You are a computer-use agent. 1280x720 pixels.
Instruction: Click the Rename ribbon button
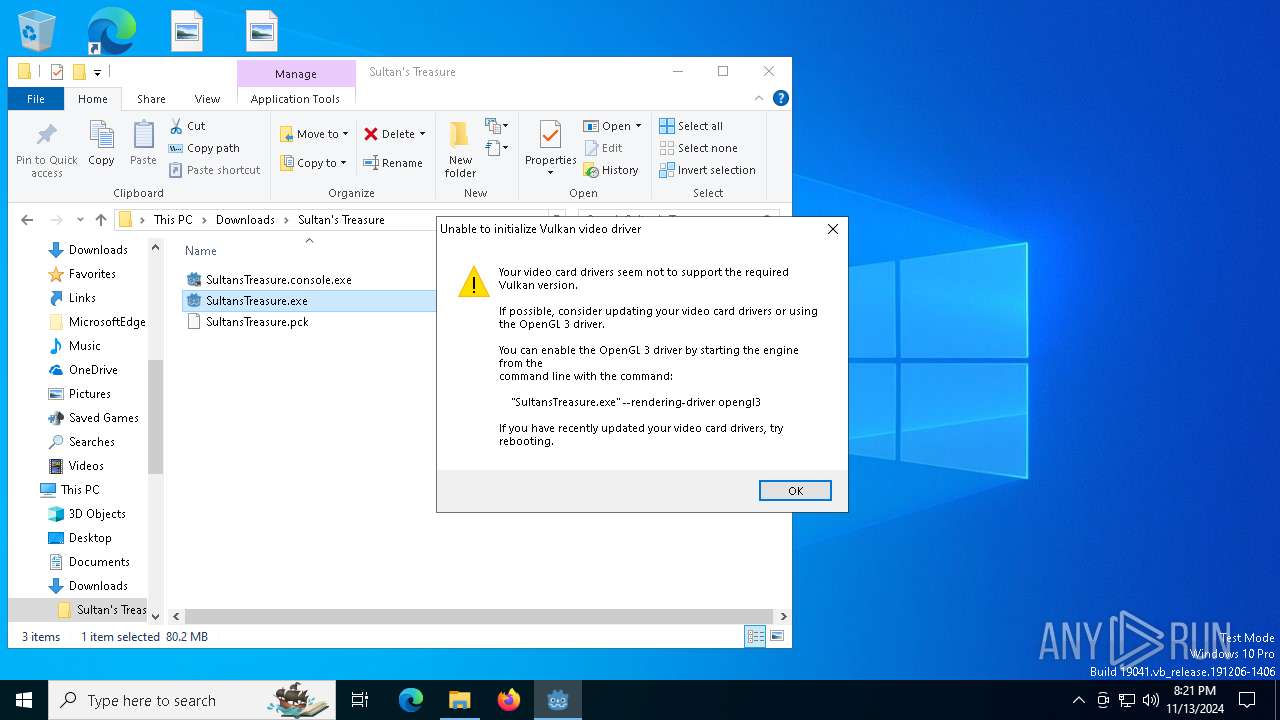tap(392, 163)
